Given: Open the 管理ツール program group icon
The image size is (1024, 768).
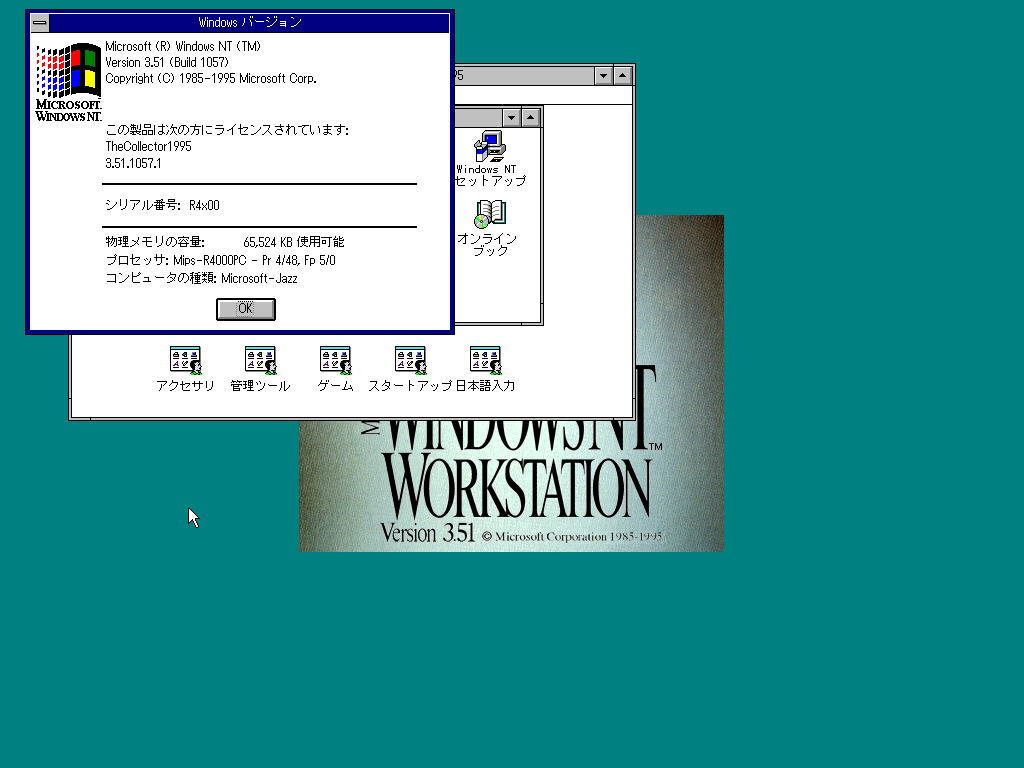Looking at the screenshot, I should point(260,360).
